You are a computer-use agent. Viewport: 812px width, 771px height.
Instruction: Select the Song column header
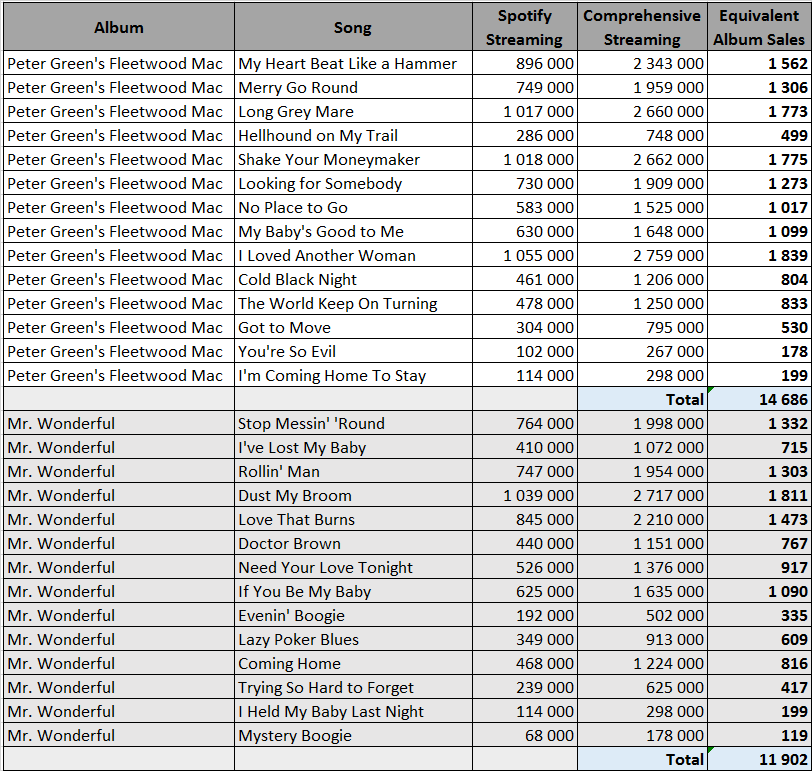coord(353,27)
